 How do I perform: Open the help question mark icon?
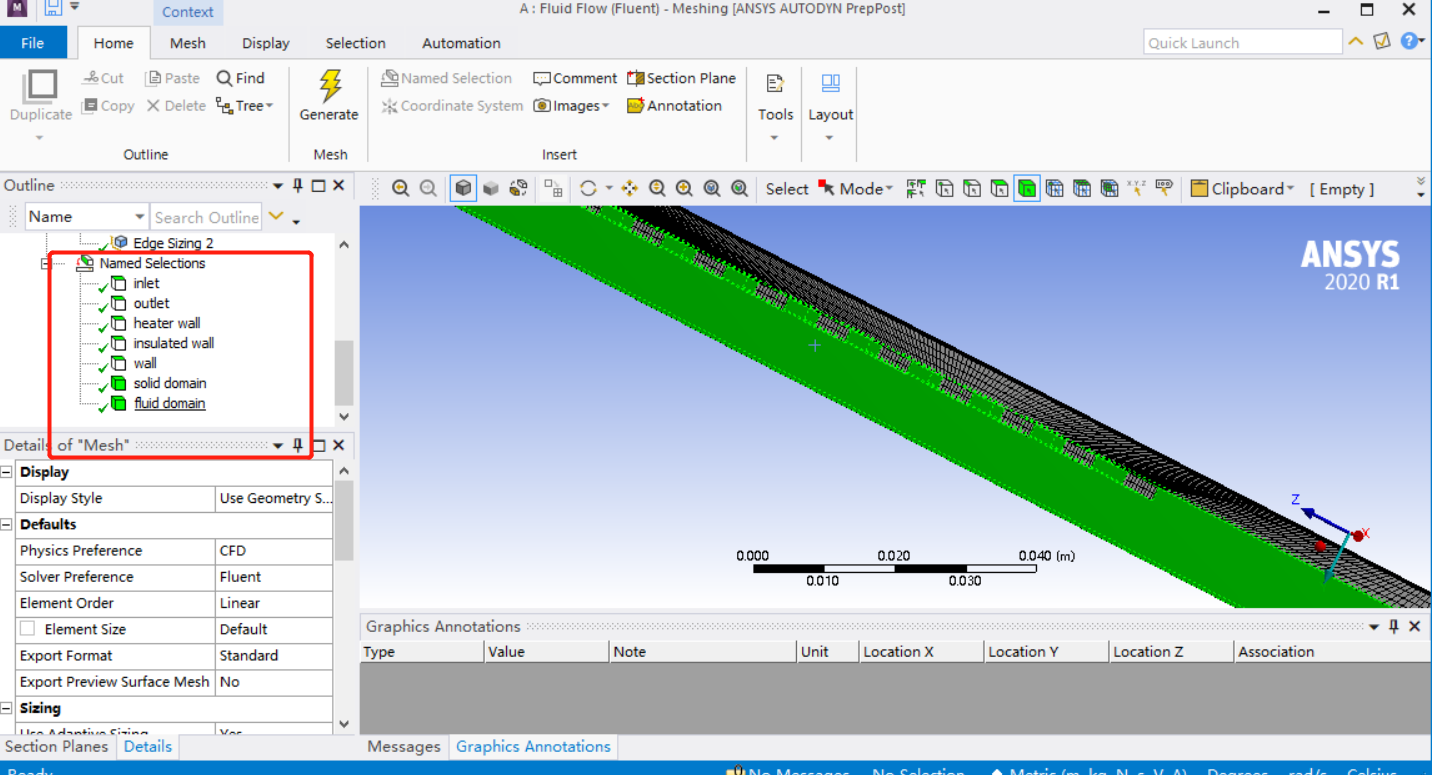click(1410, 41)
